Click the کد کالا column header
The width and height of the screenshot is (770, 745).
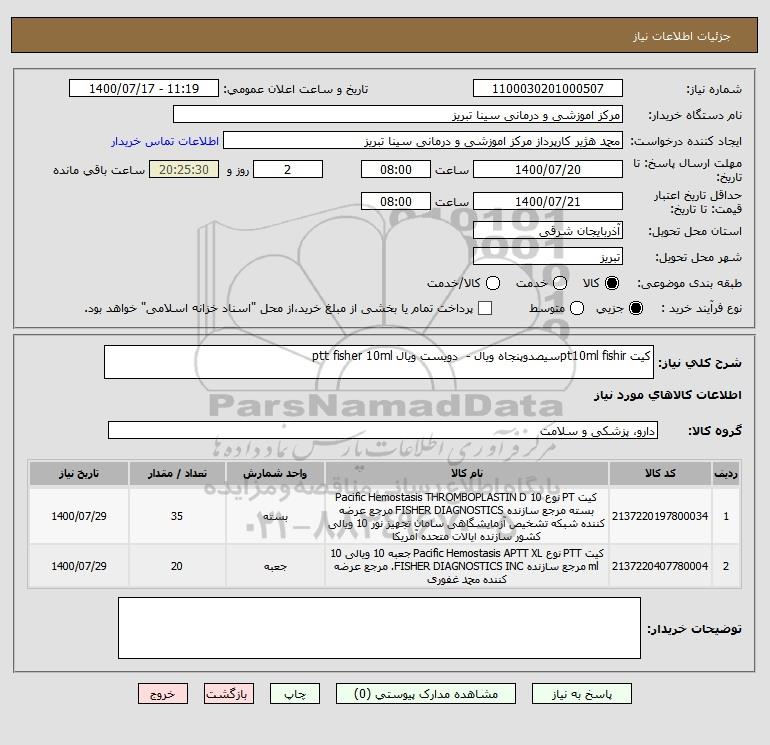660,473
